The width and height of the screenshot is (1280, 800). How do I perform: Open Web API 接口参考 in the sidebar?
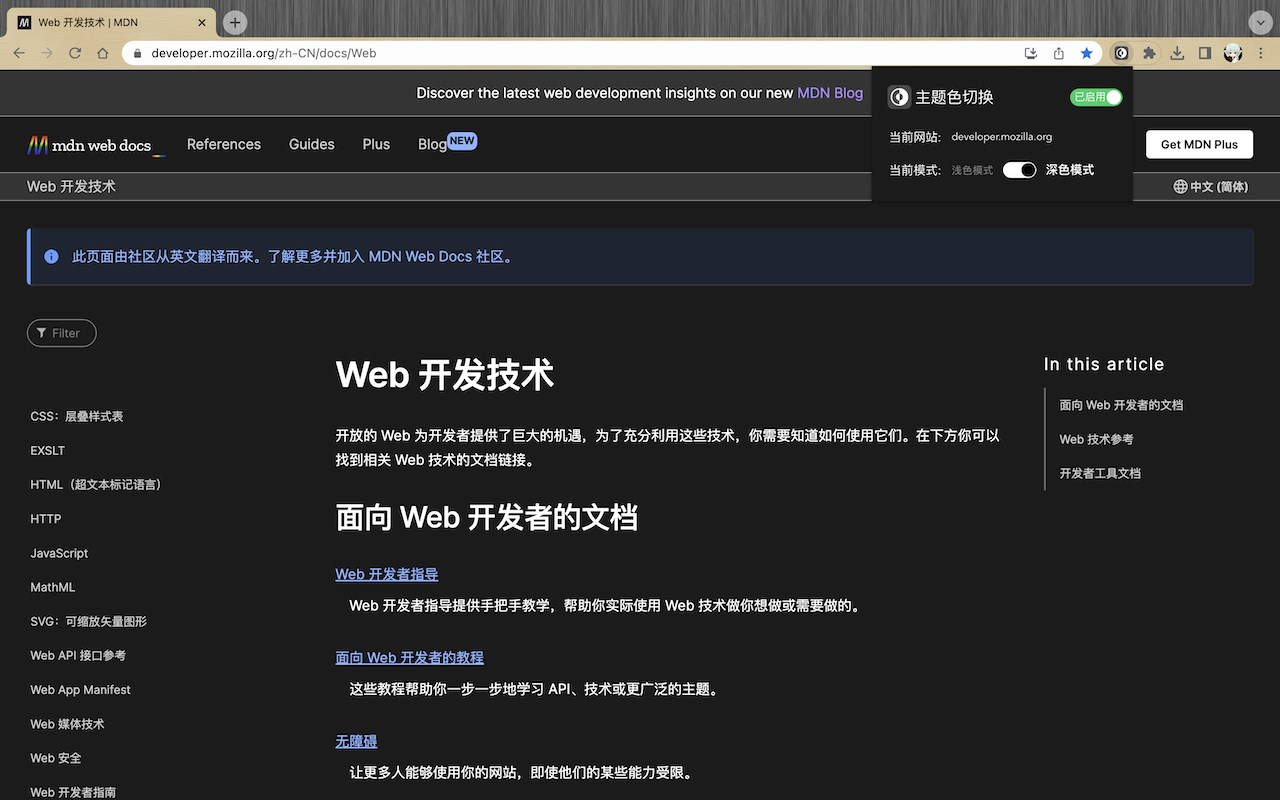tap(78, 656)
